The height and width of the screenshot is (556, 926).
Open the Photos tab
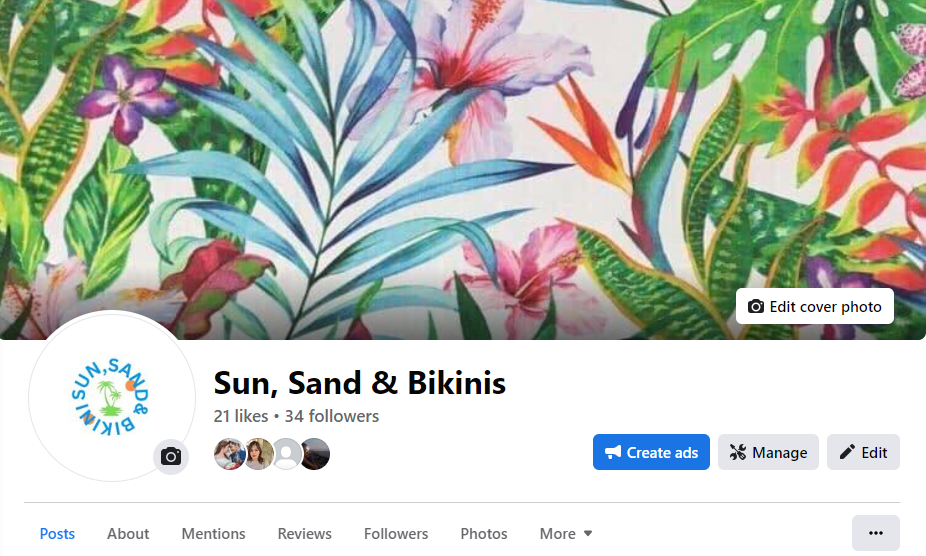[x=484, y=534]
